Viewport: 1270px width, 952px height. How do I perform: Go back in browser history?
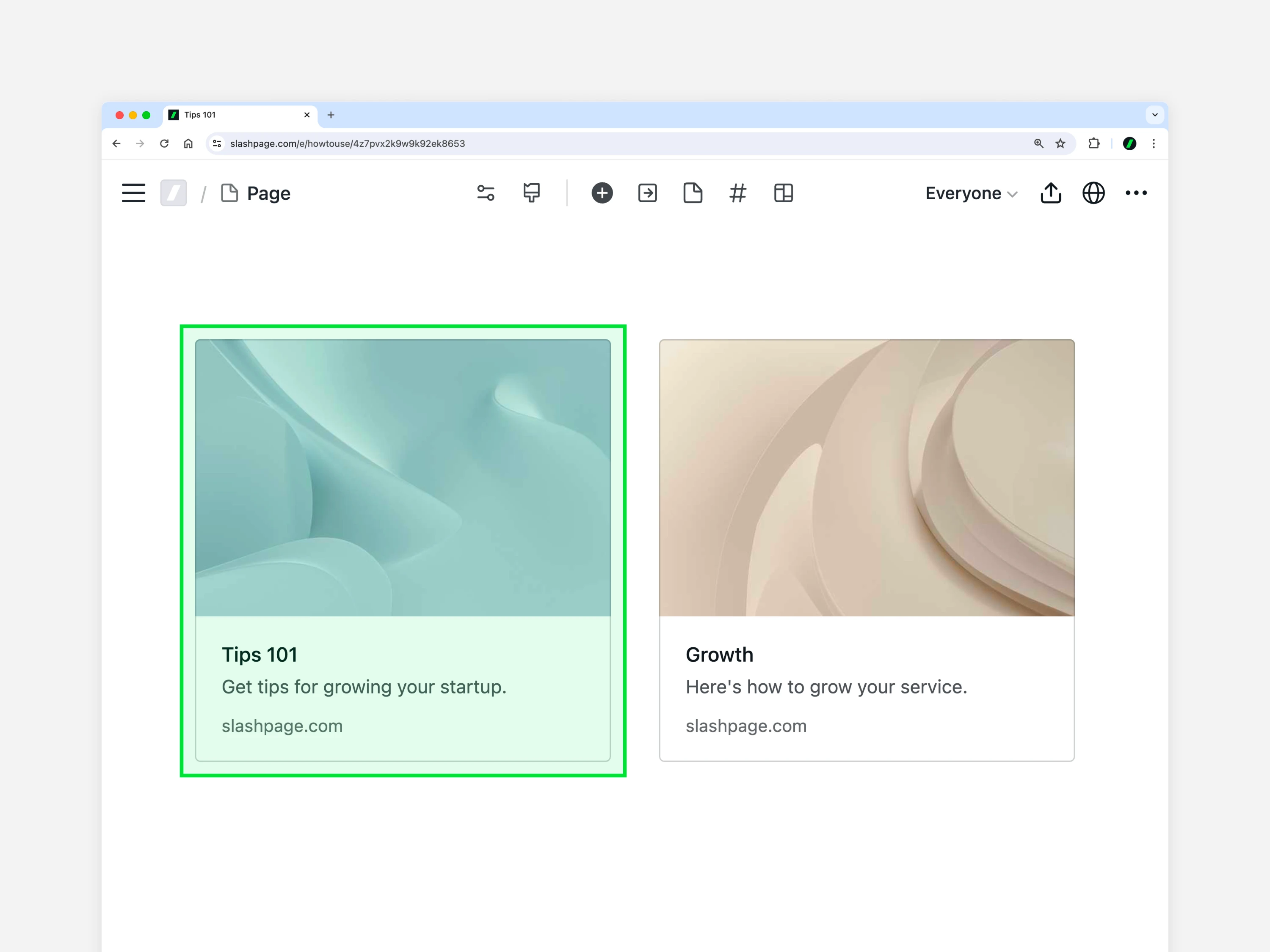pyautogui.click(x=116, y=143)
